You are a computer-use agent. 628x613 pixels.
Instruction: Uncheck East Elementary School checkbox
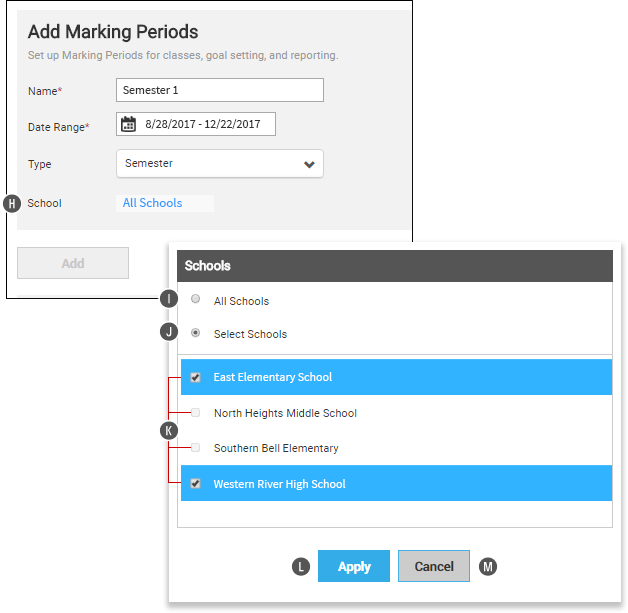[195, 377]
